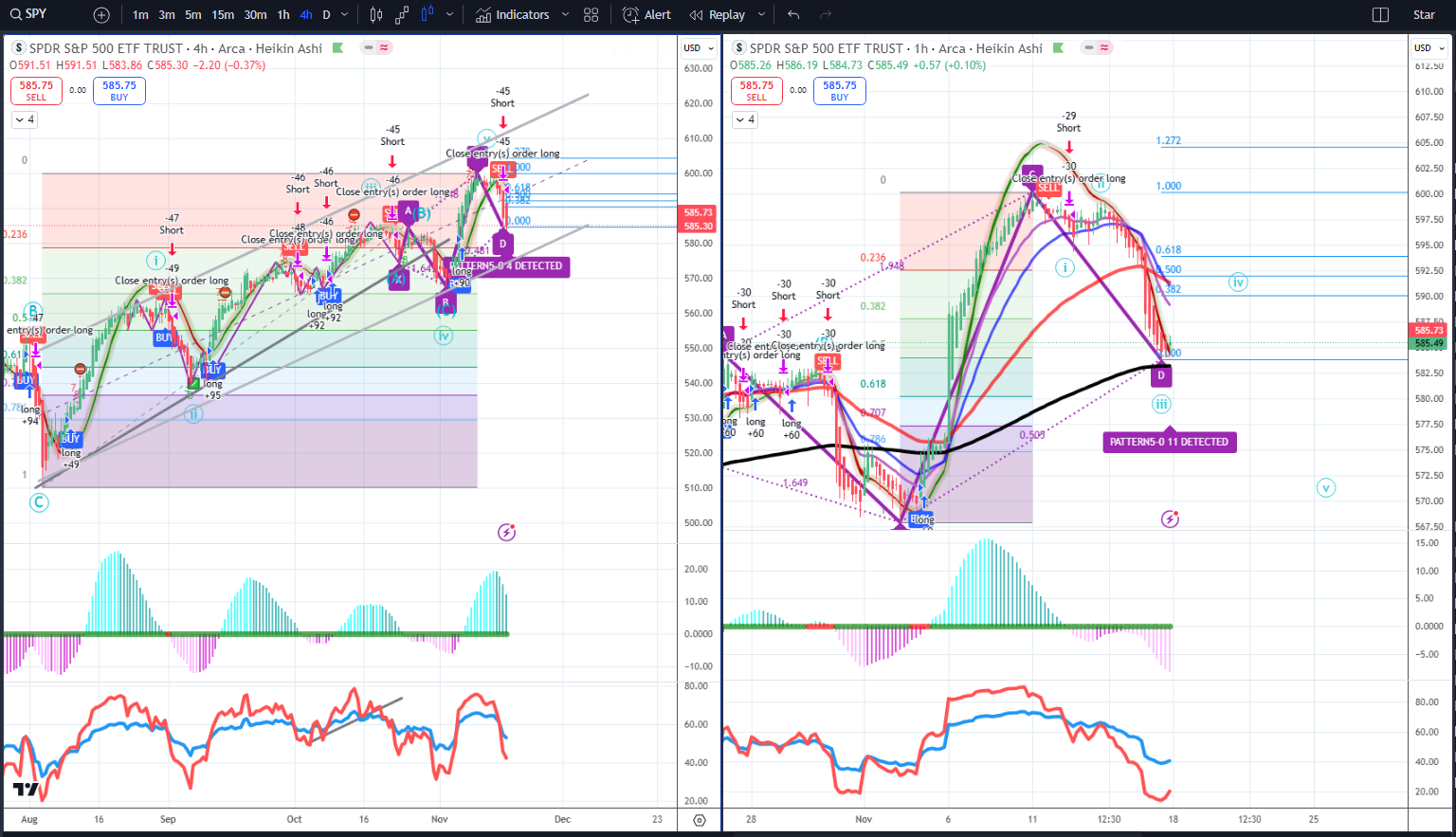Click the SPDR symbol logo on the 1h chart
Screen dimensions: 1456x837
point(738,48)
